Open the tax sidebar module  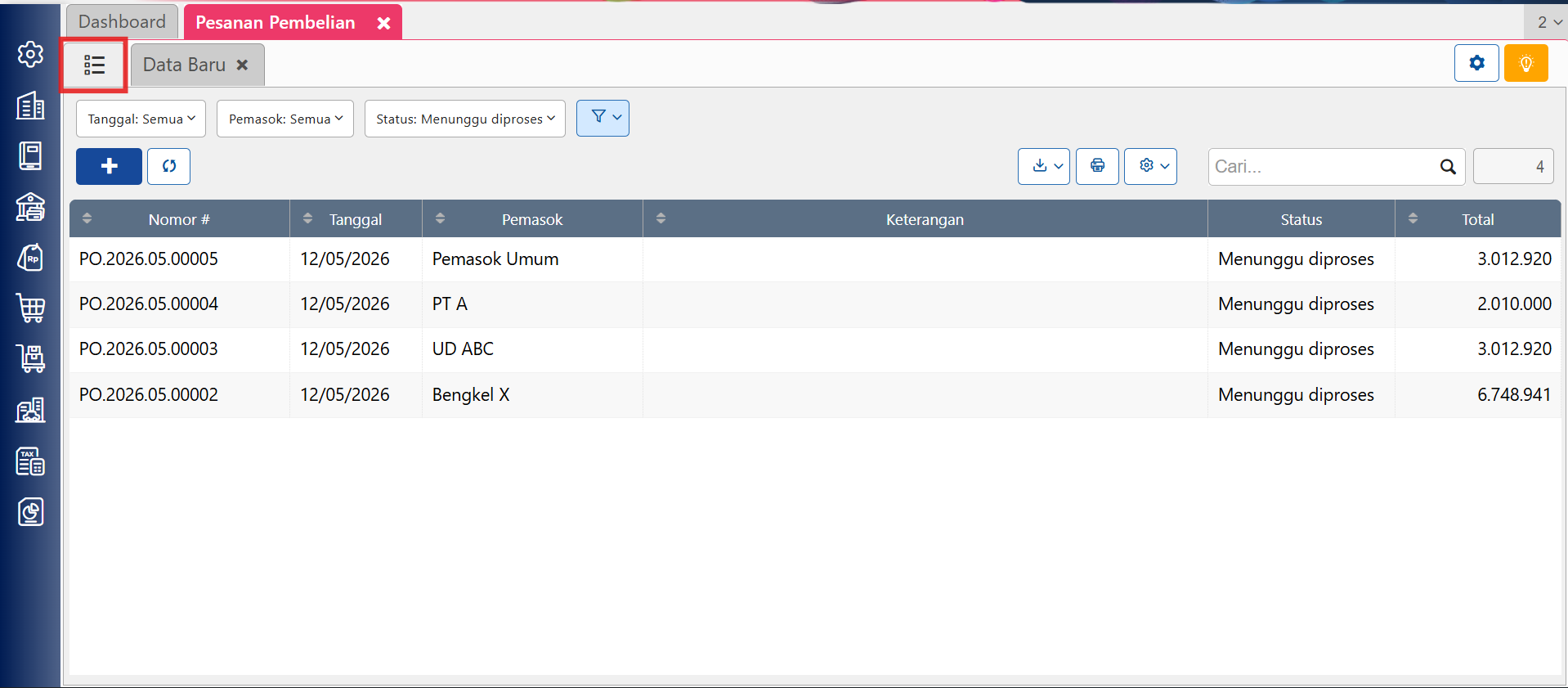30,461
